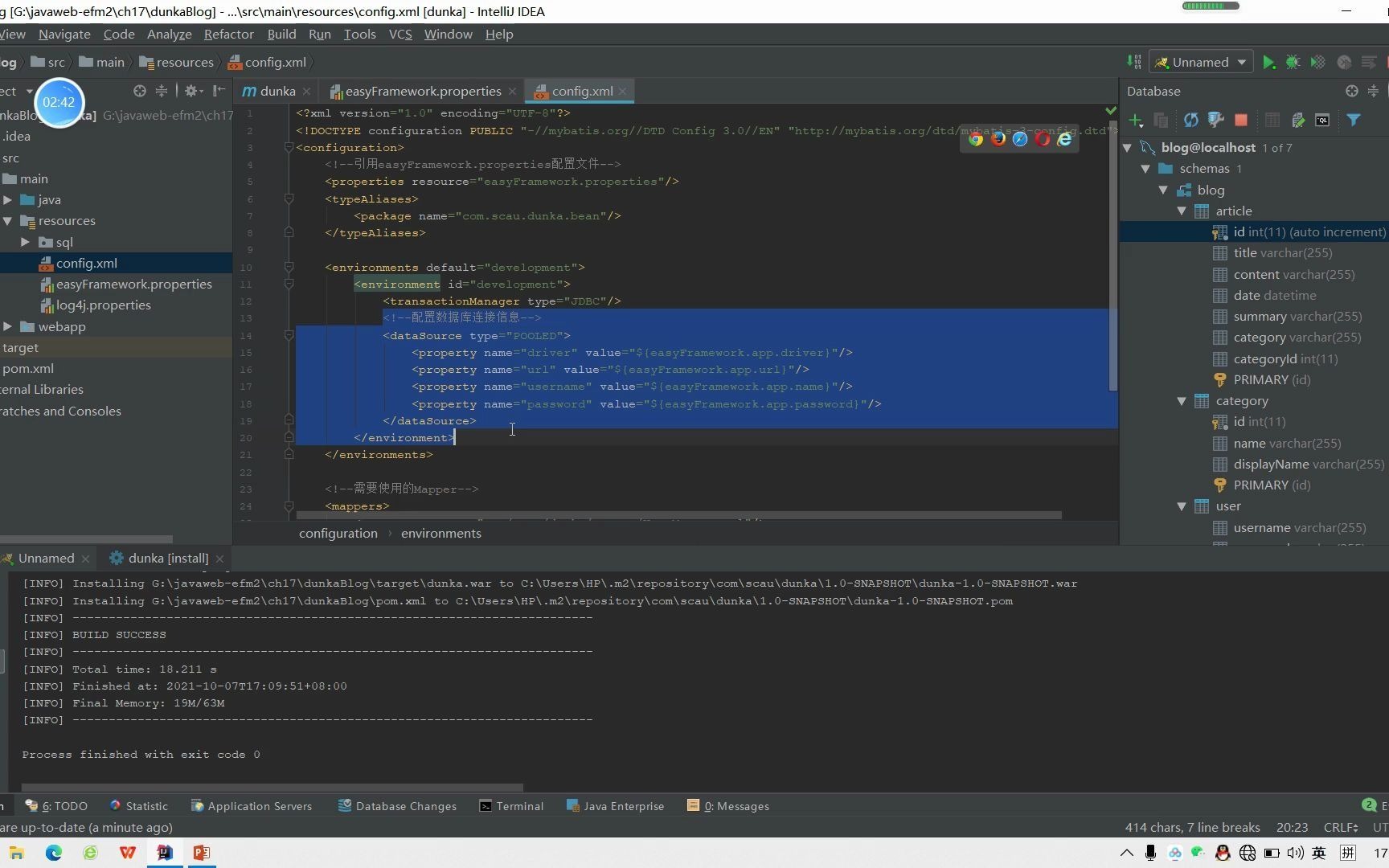The height and width of the screenshot is (868, 1389).
Task: Select the title varchar(255) column
Action: click(x=1283, y=253)
